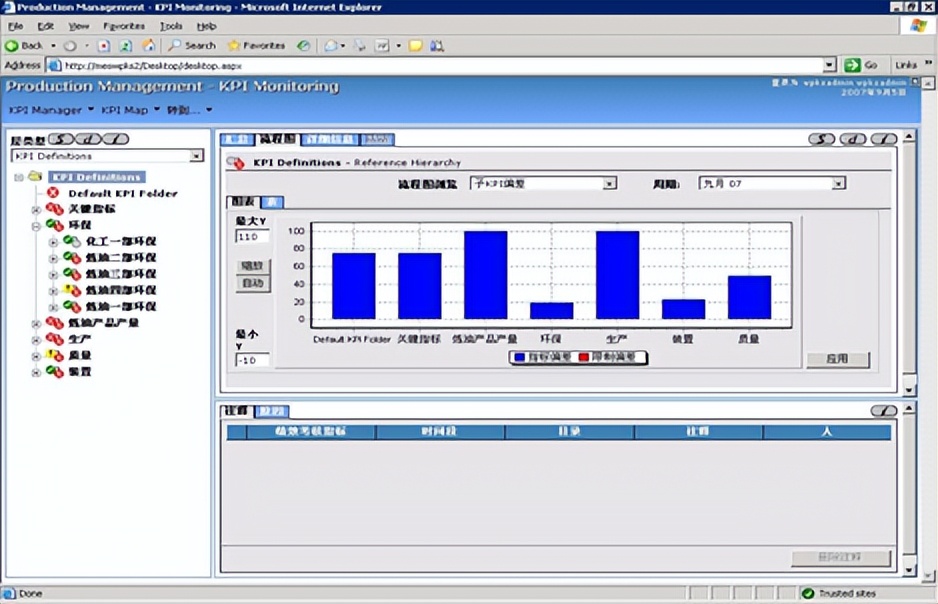The width and height of the screenshot is (938, 604).
Task: Switch to the 注释 tab in the lower panel
Action: (x=236, y=410)
